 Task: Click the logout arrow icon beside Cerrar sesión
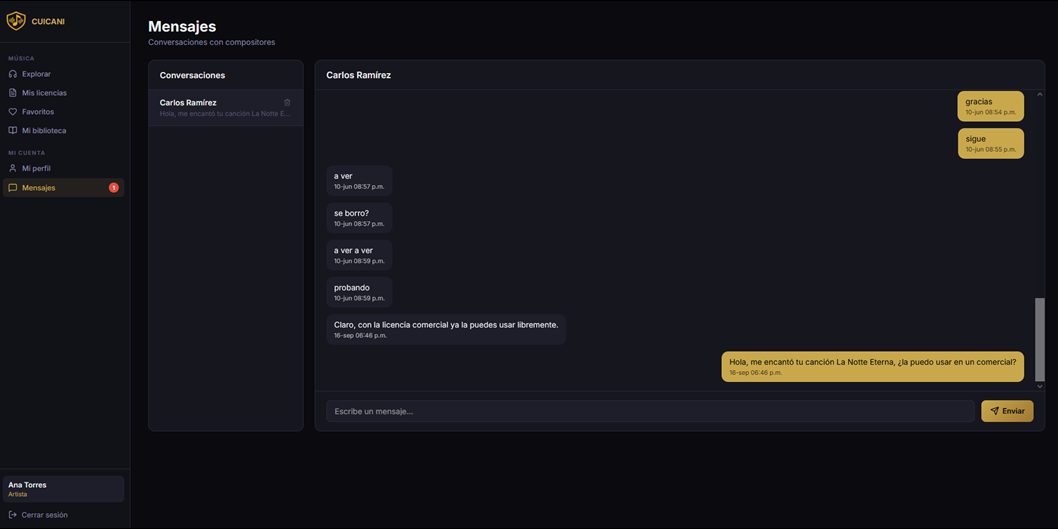(12, 515)
